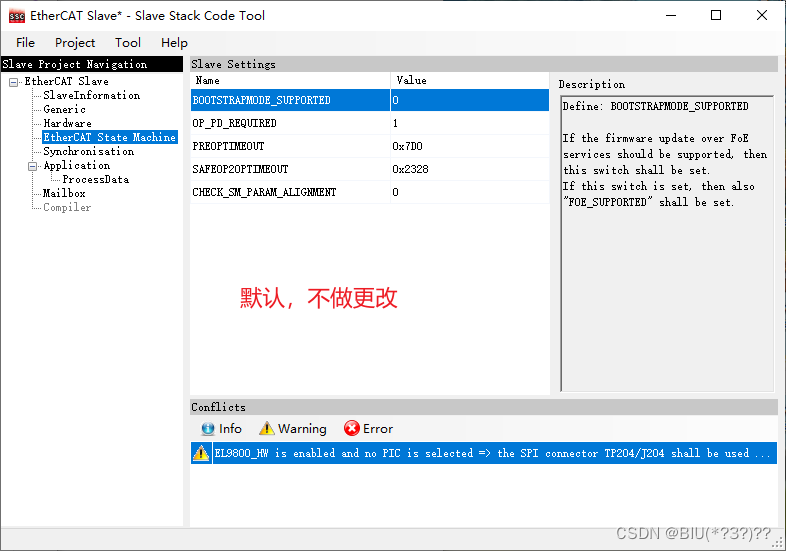This screenshot has height=551, width=786.
Task: Select the EtherCAT Slave root node
Action: coord(66,81)
